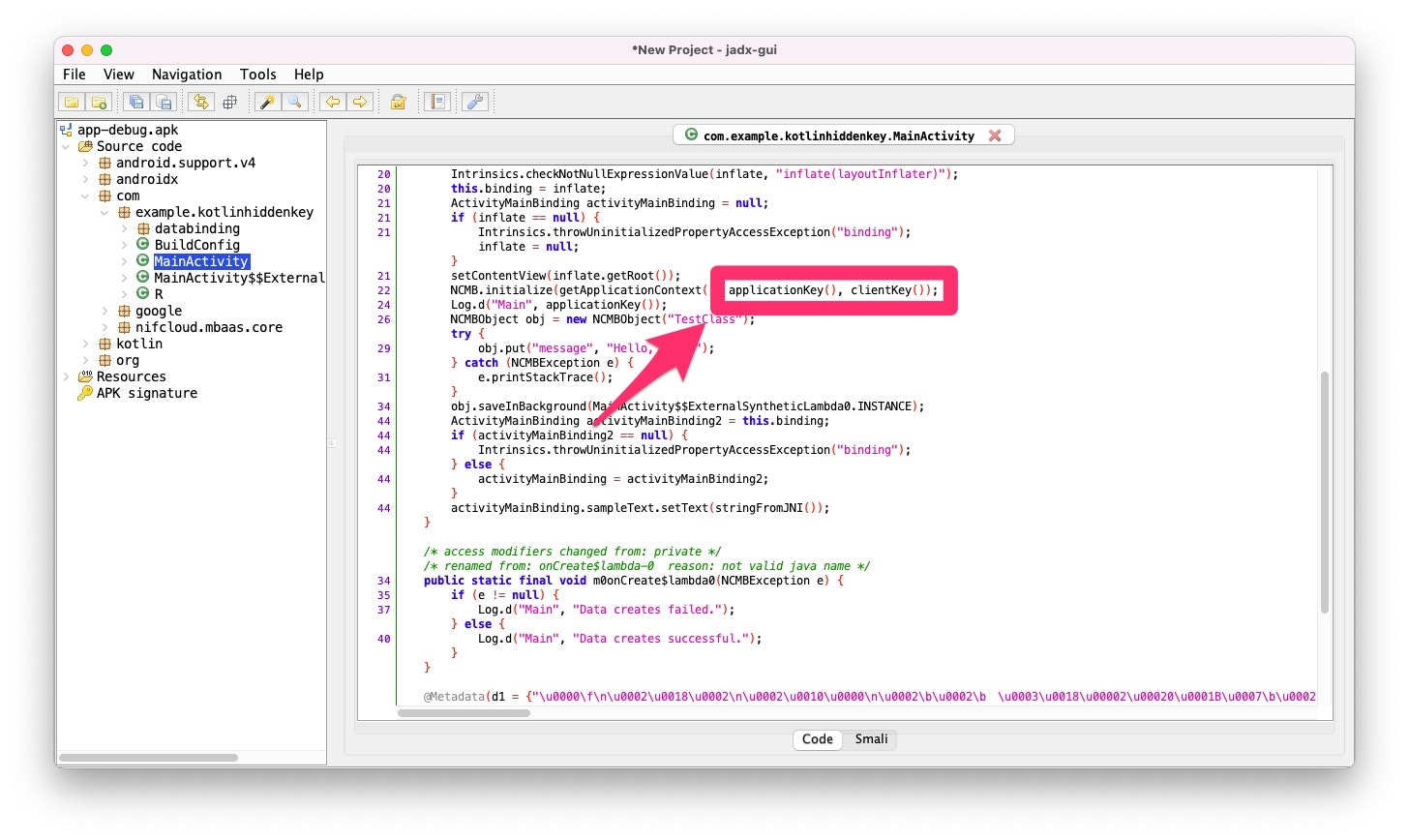
Task: Click the project tree horizontal scrollbar
Action: pos(148,758)
